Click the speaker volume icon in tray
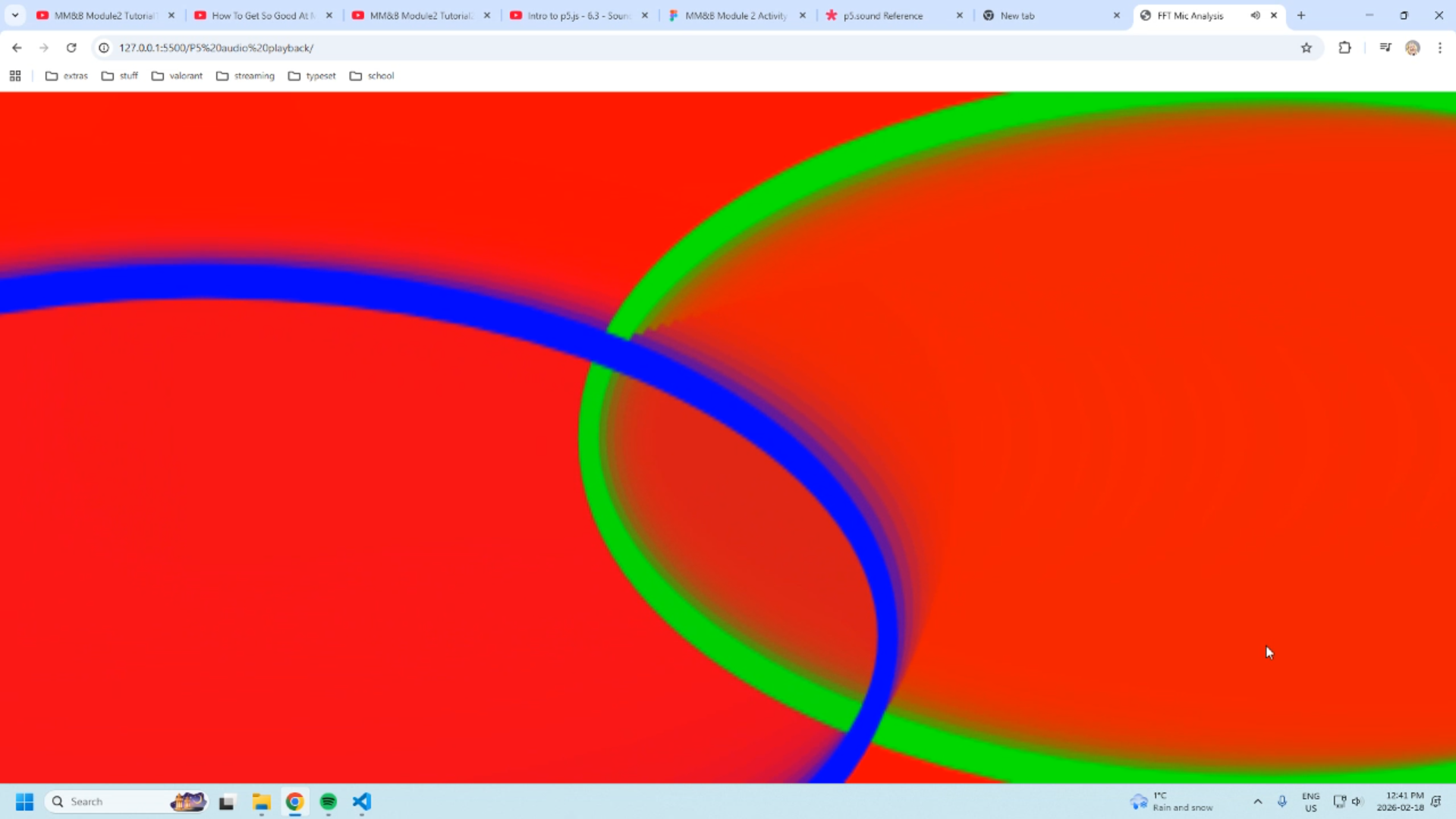The height and width of the screenshot is (819, 1456). tap(1358, 802)
